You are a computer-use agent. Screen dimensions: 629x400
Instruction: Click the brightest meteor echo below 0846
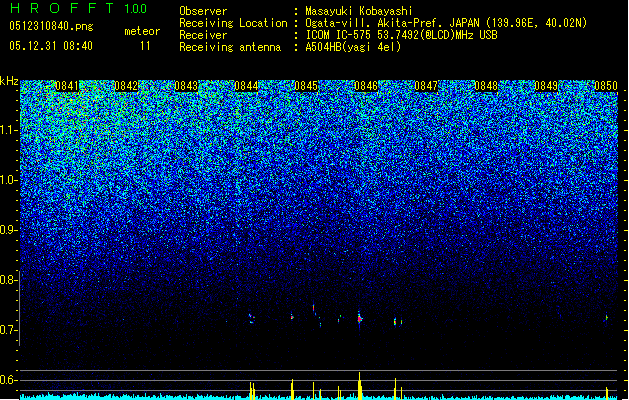point(359,319)
